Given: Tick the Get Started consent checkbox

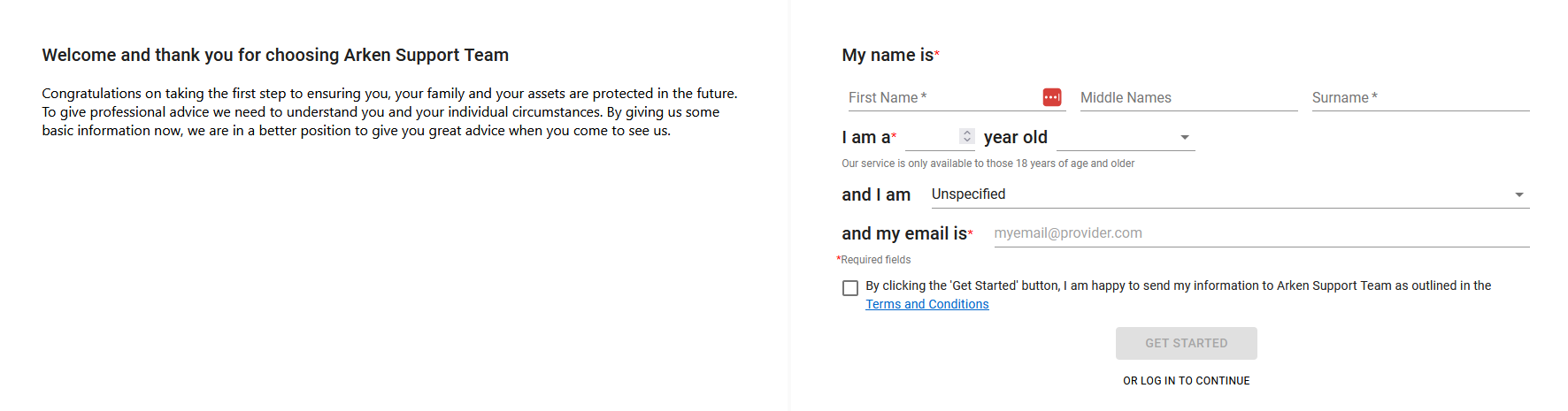Looking at the screenshot, I should click(850, 288).
